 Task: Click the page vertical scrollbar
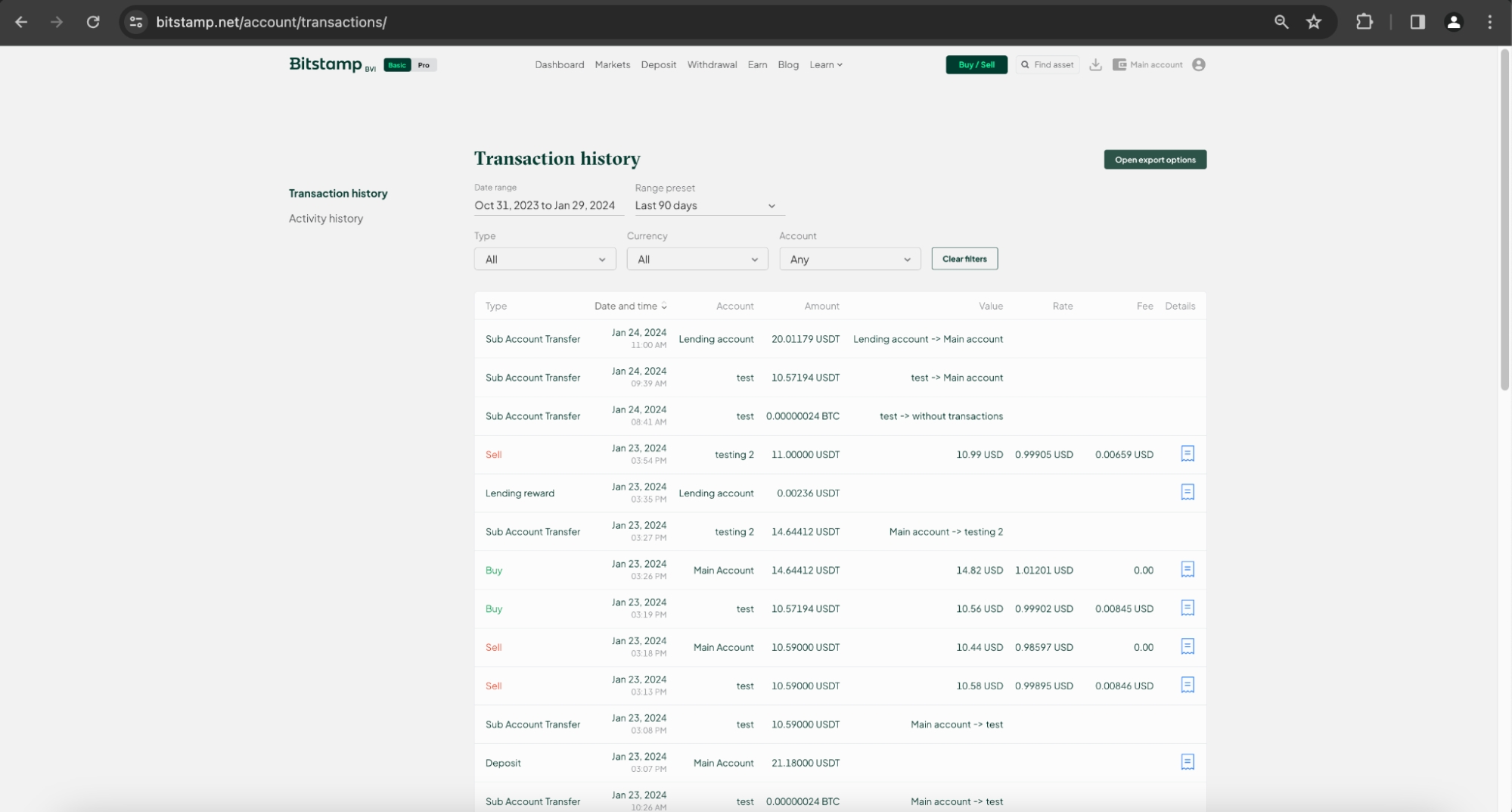tap(1505, 219)
